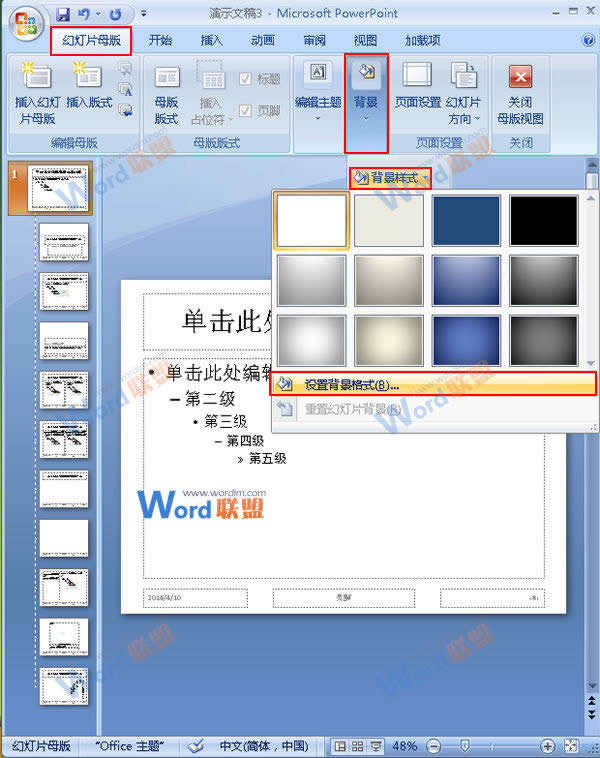The height and width of the screenshot is (758, 600).
Task: Switch to the Animations (动画) tab
Action: [x=263, y=40]
